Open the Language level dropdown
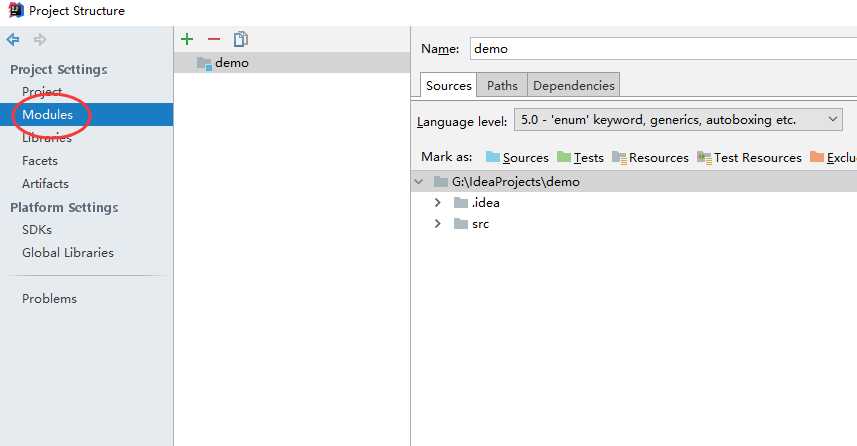 pyautogui.click(x=678, y=120)
